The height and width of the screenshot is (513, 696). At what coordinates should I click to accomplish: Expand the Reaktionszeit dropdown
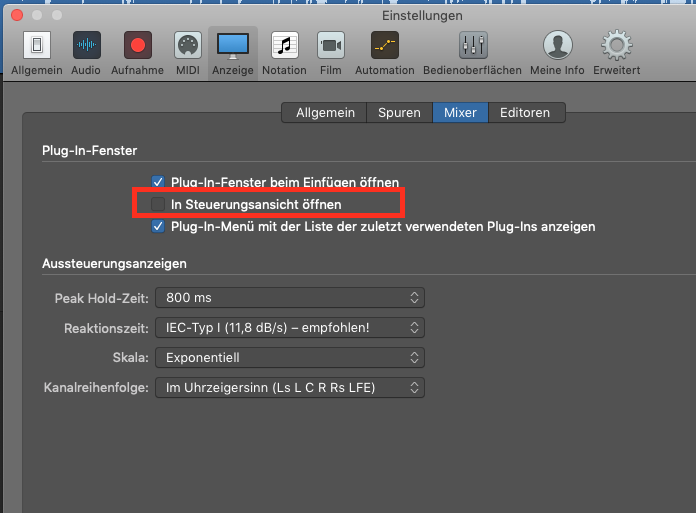tap(290, 328)
